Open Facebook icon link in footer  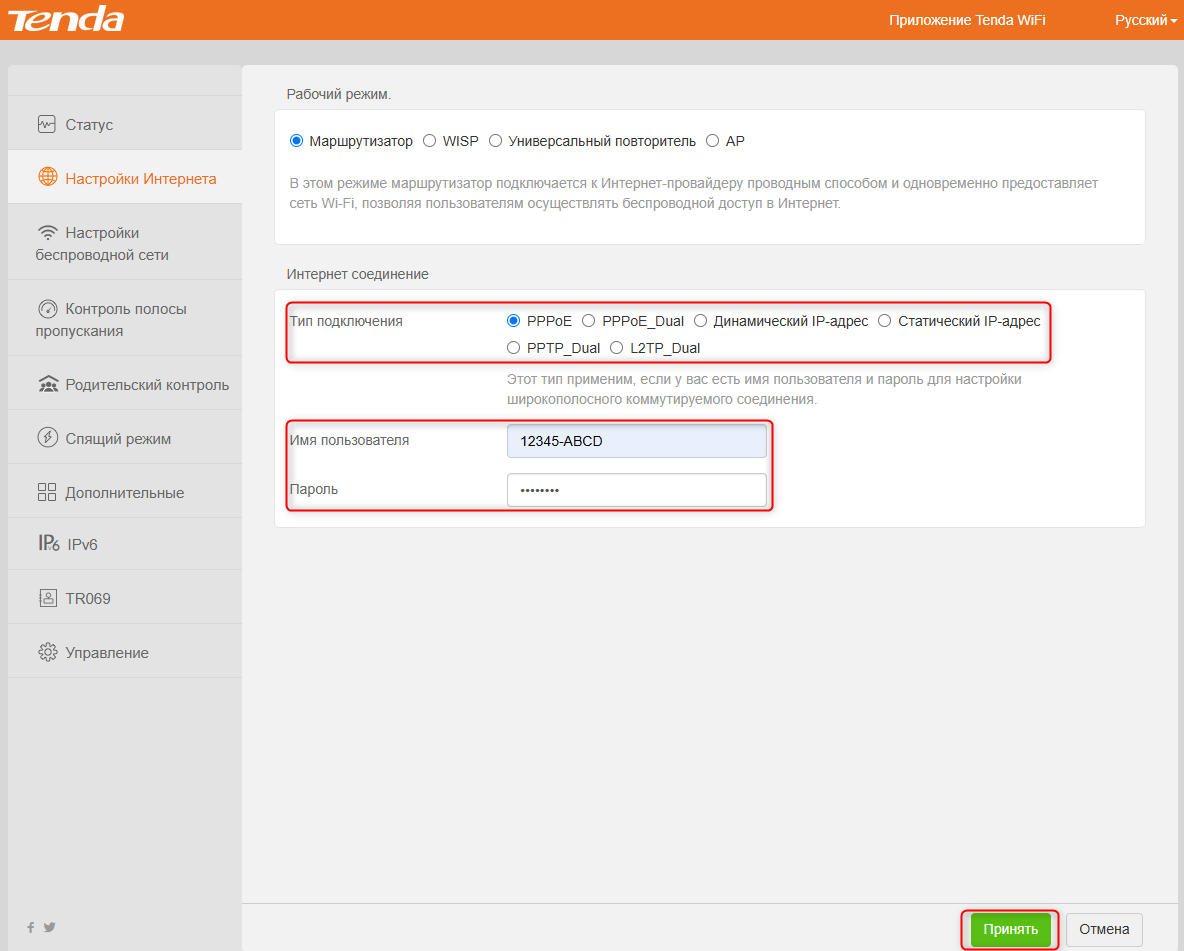pyautogui.click(x=30, y=927)
